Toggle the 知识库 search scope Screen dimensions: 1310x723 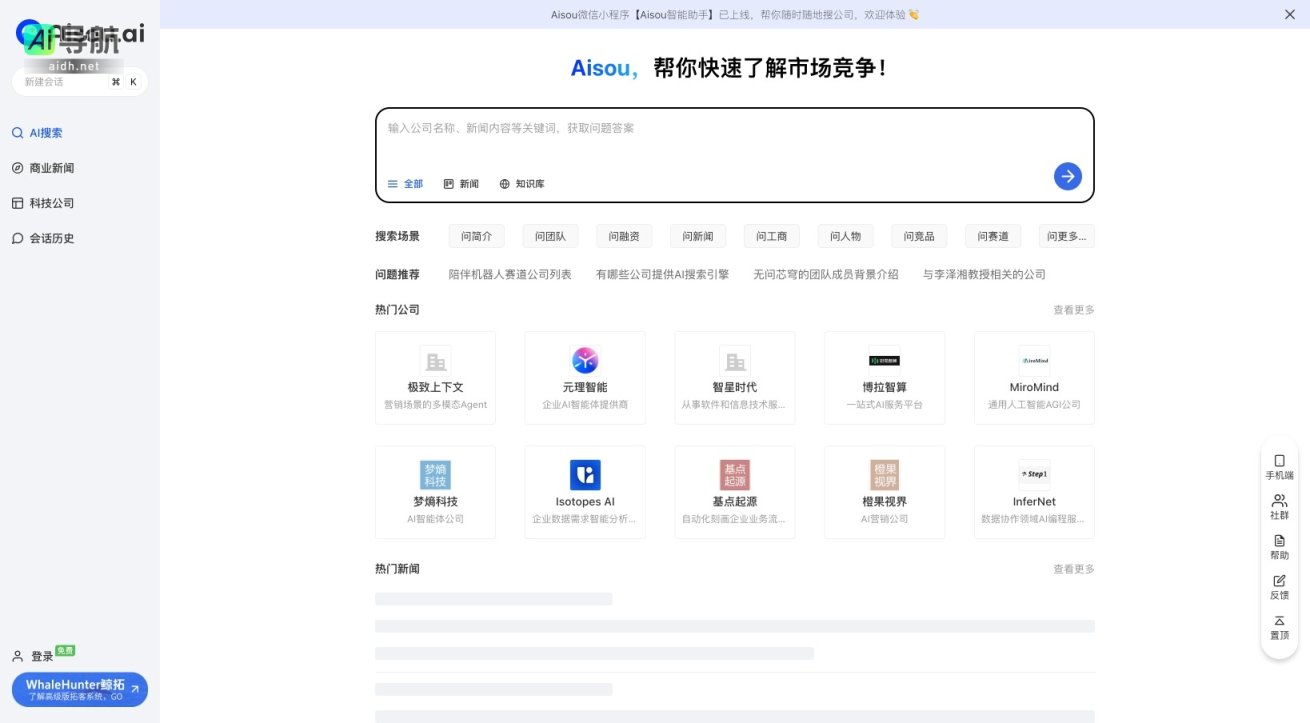pyautogui.click(x=523, y=183)
